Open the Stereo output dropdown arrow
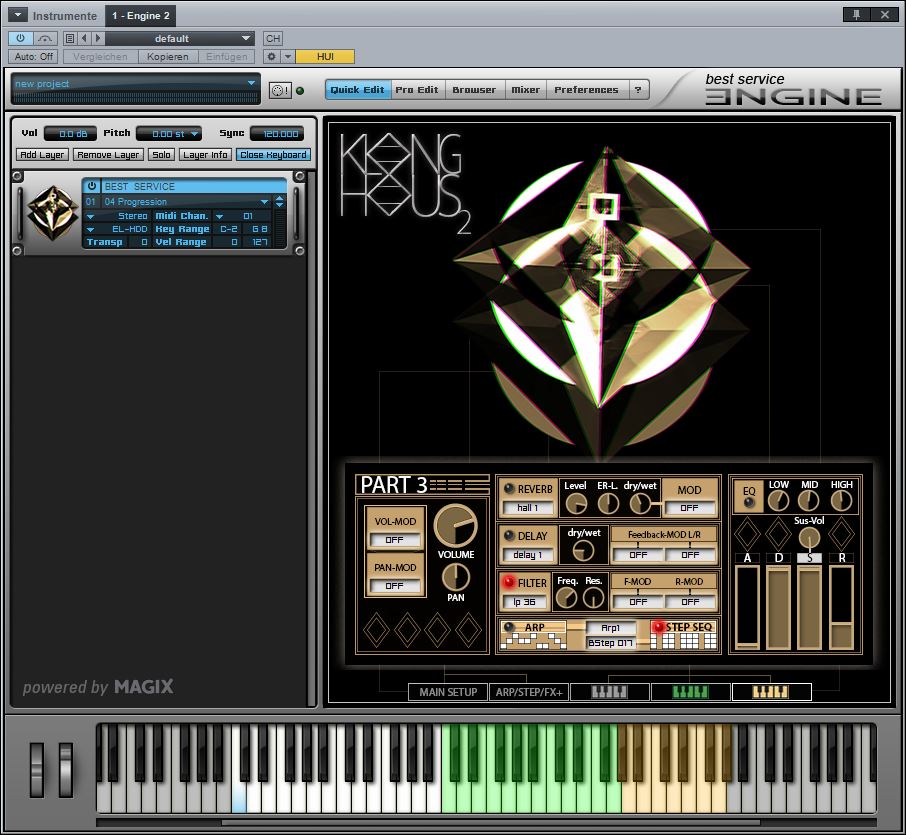This screenshot has height=835, width=906. [x=90, y=216]
